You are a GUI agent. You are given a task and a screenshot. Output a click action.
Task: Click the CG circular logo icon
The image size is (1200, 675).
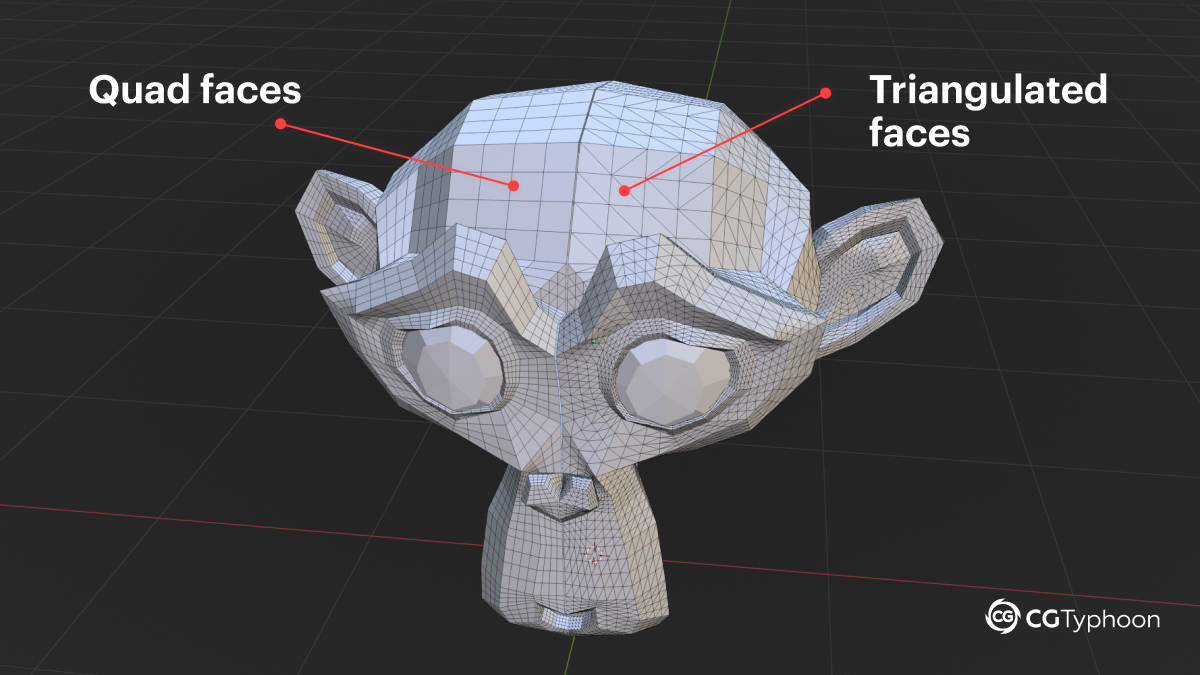coord(1003,617)
